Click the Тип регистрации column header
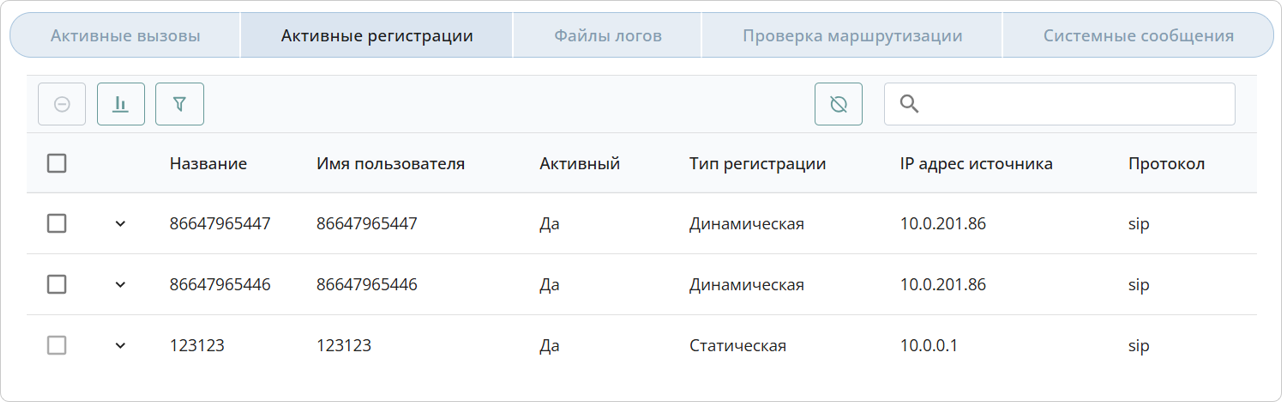The width and height of the screenshot is (1282, 402). (x=757, y=164)
